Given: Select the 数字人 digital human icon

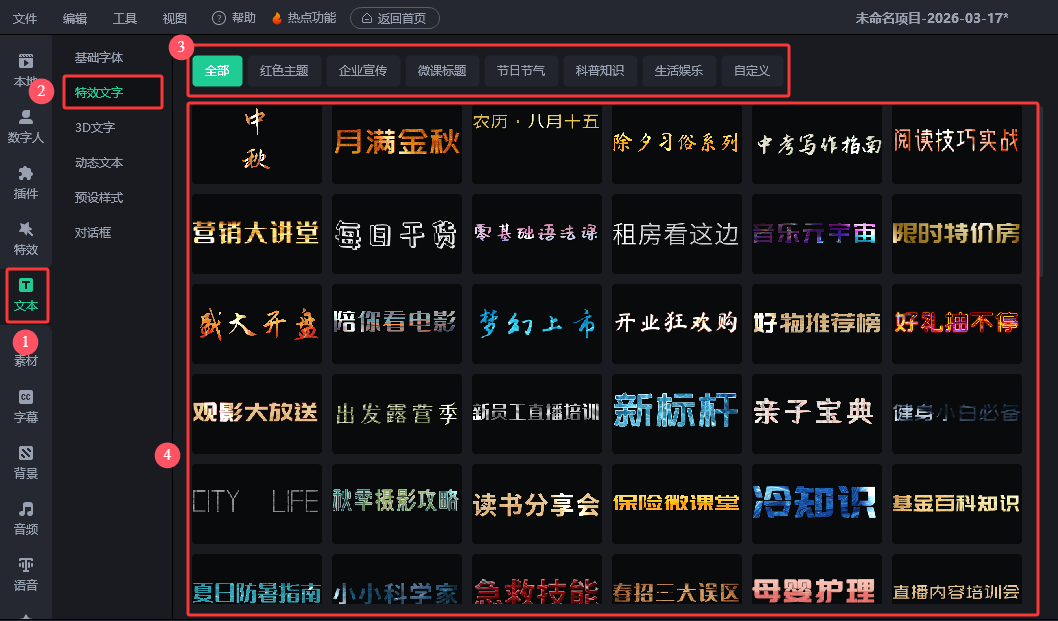Looking at the screenshot, I should tap(26, 125).
